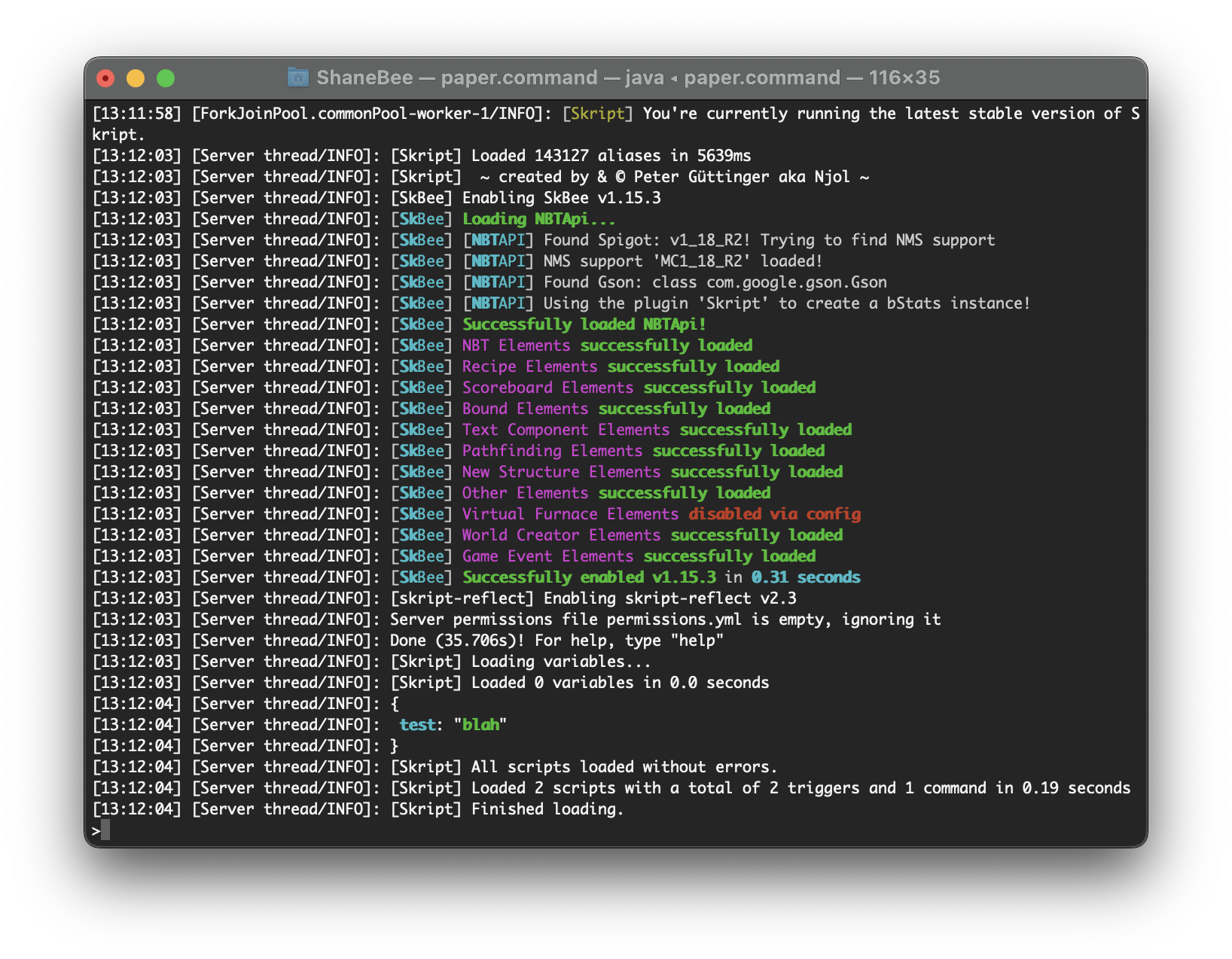Click the line 'Loaded 143127 aliases in 5639ms'

pos(611,156)
